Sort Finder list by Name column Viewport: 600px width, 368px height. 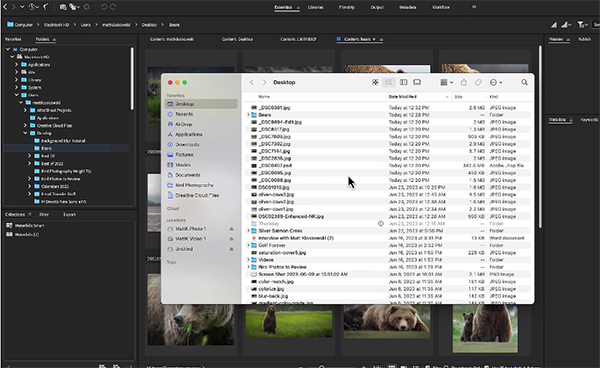(x=264, y=97)
